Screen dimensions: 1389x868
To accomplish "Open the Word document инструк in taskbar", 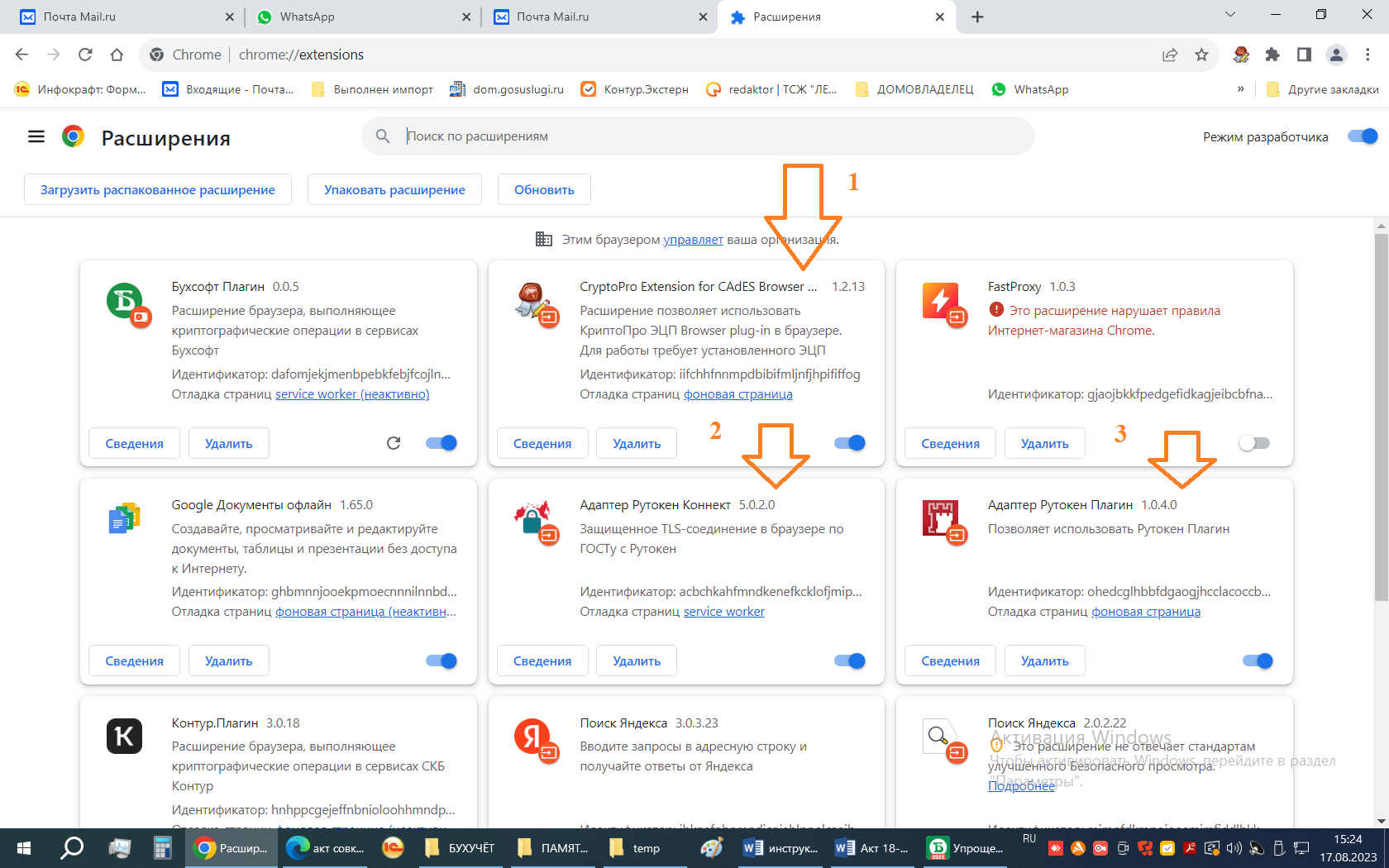I will click(x=781, y=848).
